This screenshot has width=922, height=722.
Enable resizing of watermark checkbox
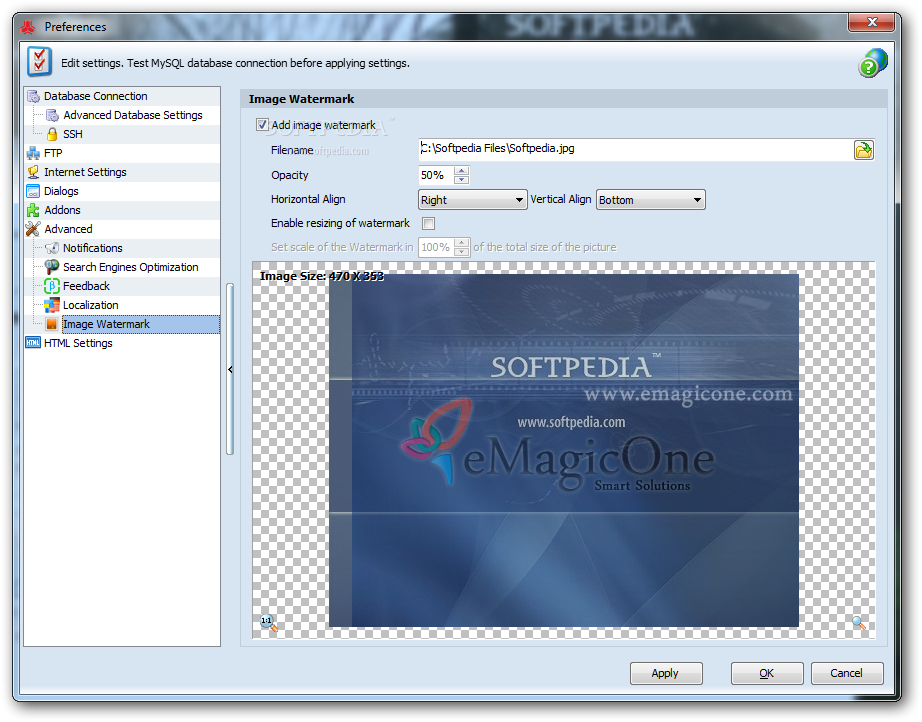(429, 223)
